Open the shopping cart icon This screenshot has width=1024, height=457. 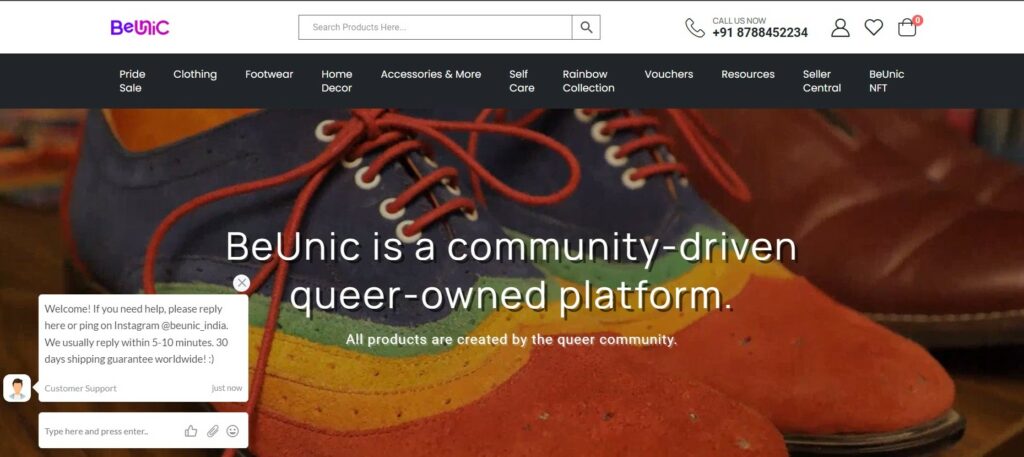tap(907, 27)
